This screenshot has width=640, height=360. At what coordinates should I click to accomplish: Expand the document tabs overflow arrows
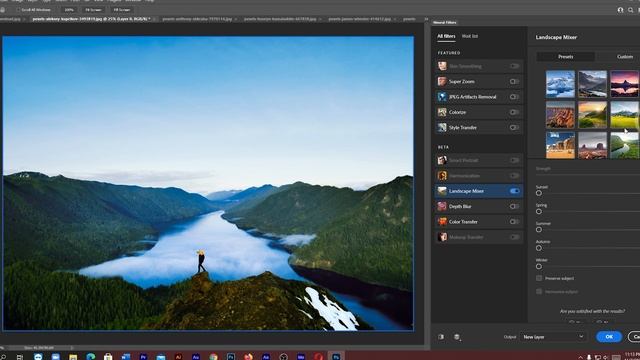point(426,19)
